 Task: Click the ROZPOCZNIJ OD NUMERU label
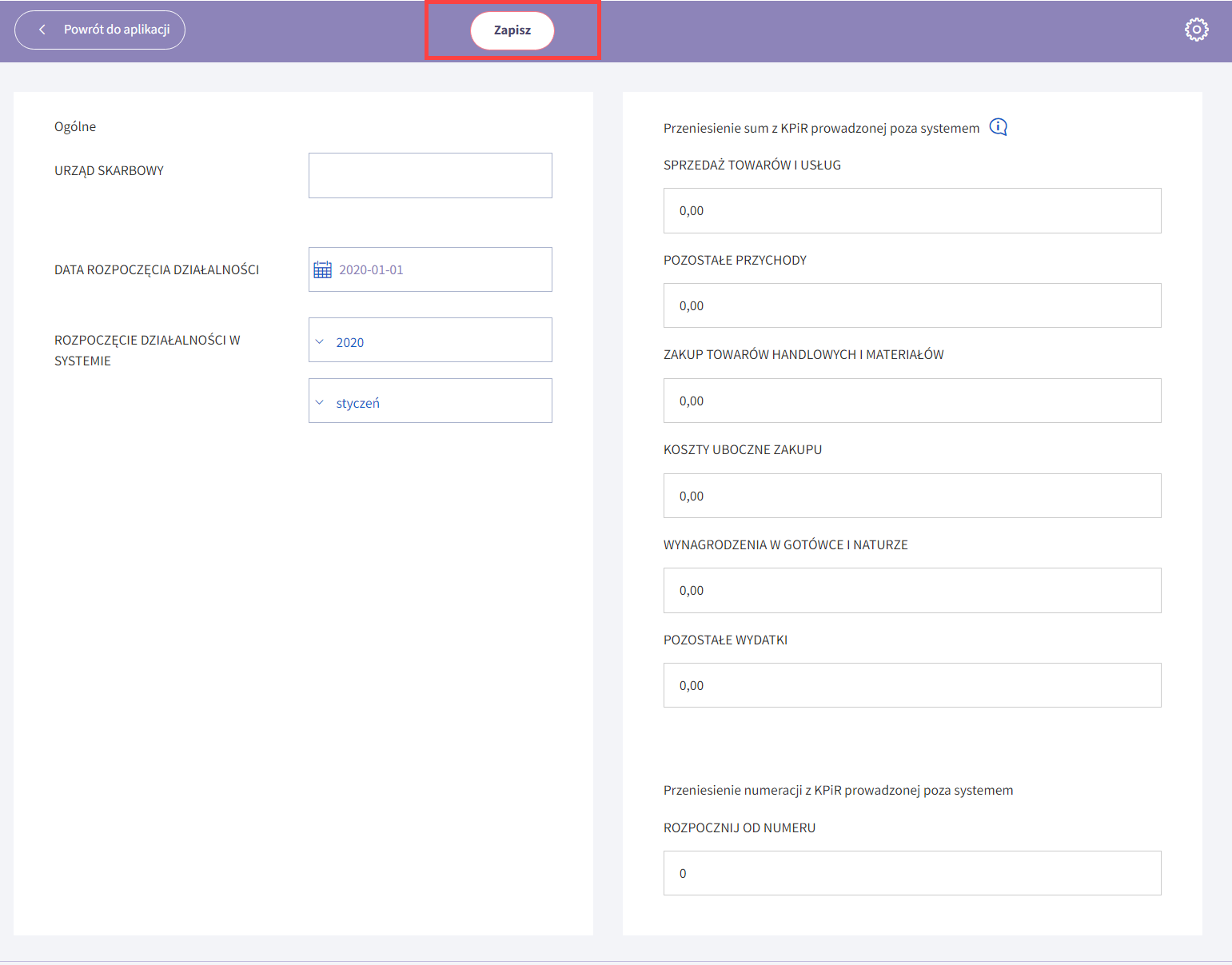tap(740, 827)
